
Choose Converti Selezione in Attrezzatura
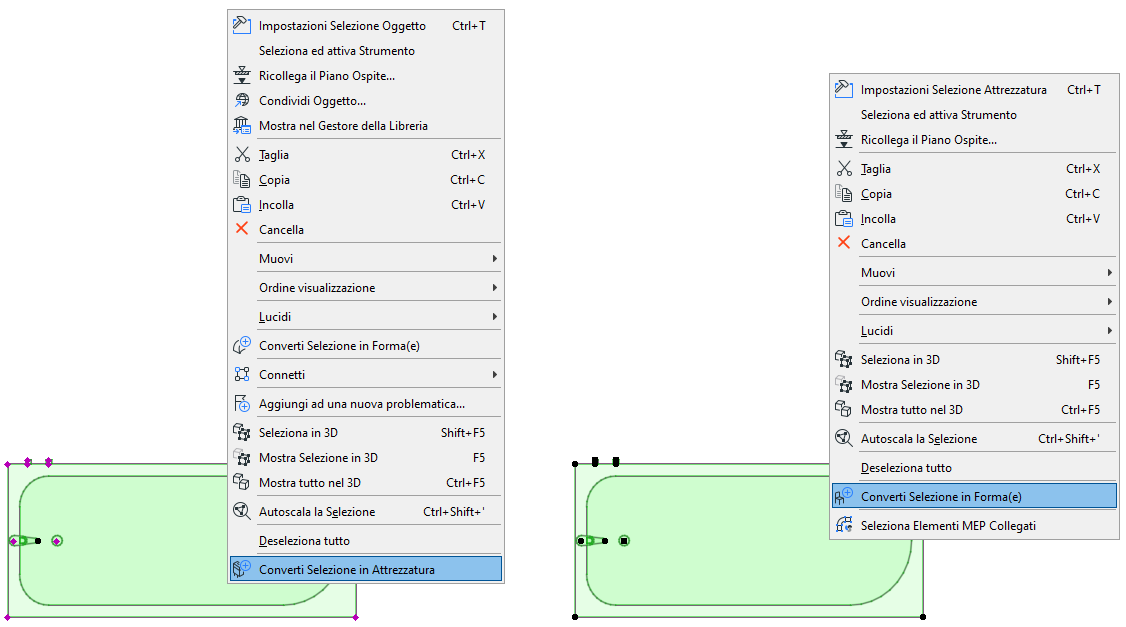[366, 569]
